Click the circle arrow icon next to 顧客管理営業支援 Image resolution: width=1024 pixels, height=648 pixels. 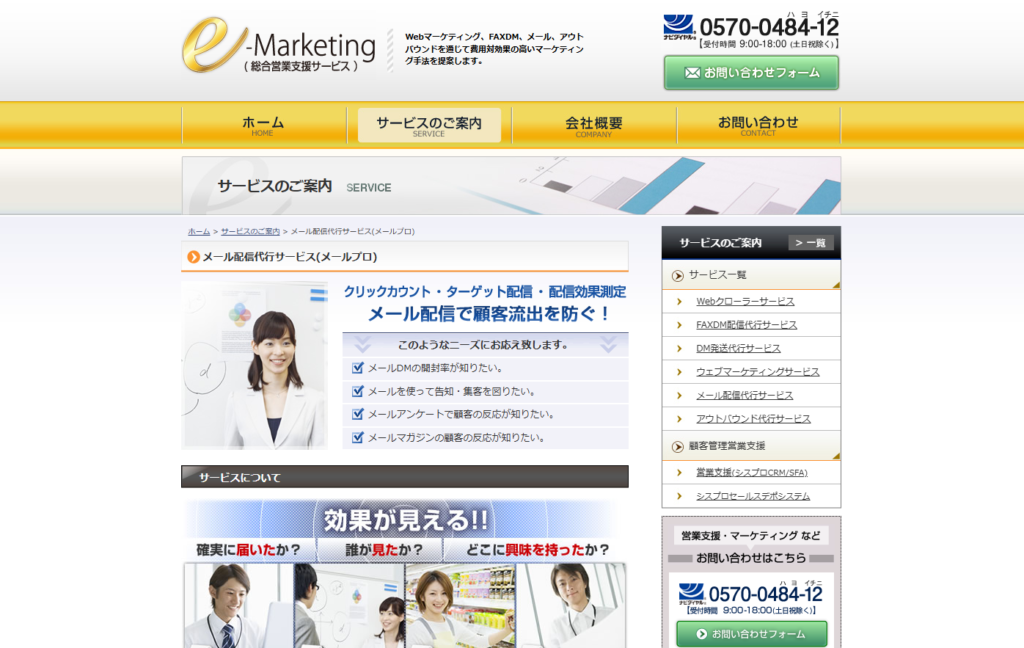[x=677, y=446]
